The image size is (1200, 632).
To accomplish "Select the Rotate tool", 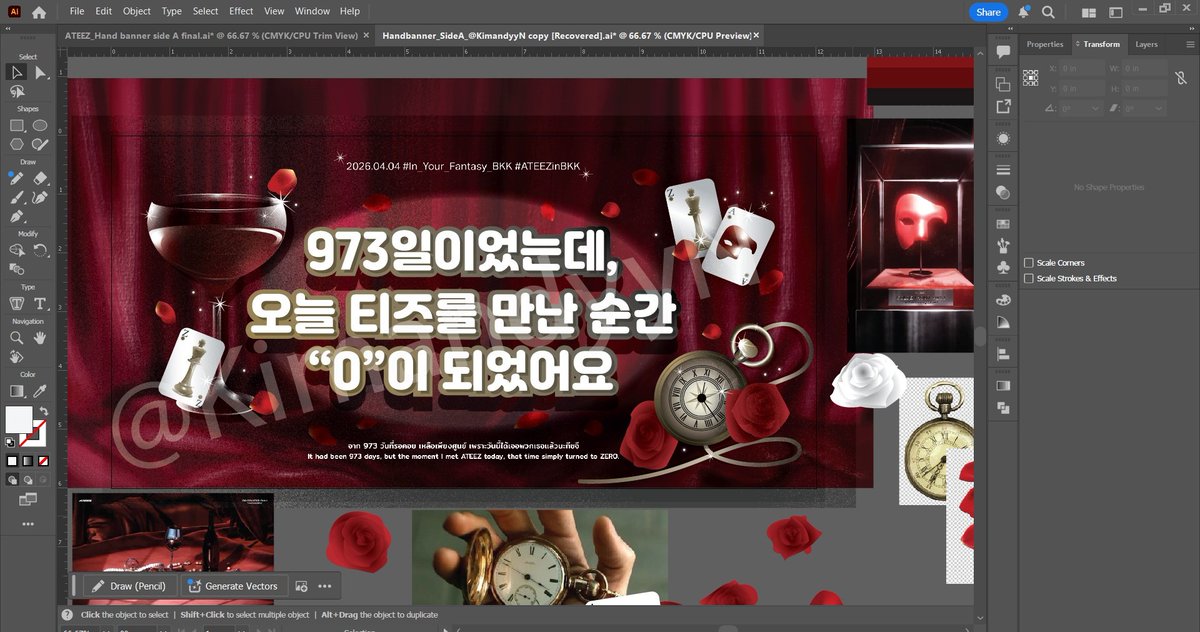I will [x=40, y=250].
